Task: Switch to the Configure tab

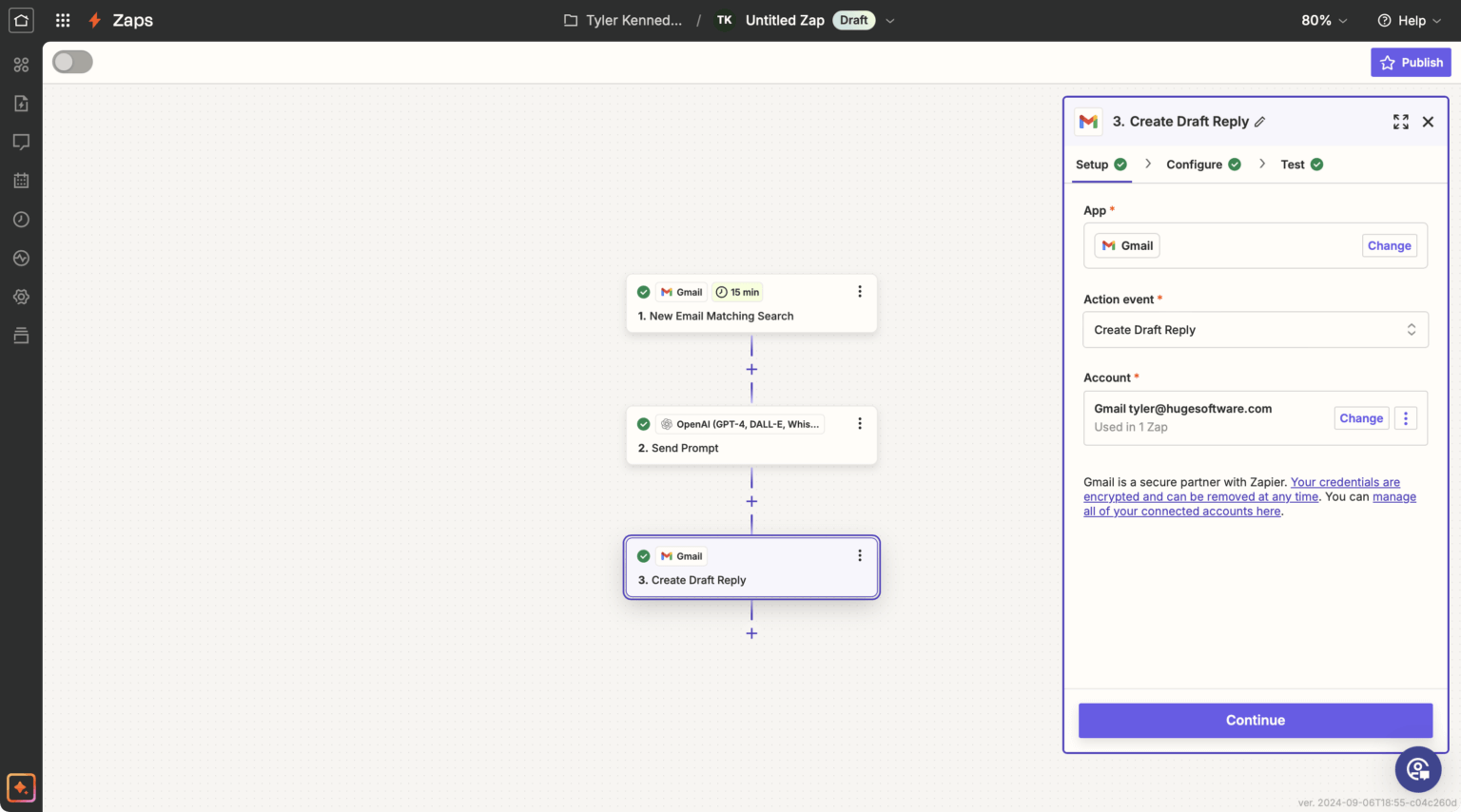Action: point(1194,164)
